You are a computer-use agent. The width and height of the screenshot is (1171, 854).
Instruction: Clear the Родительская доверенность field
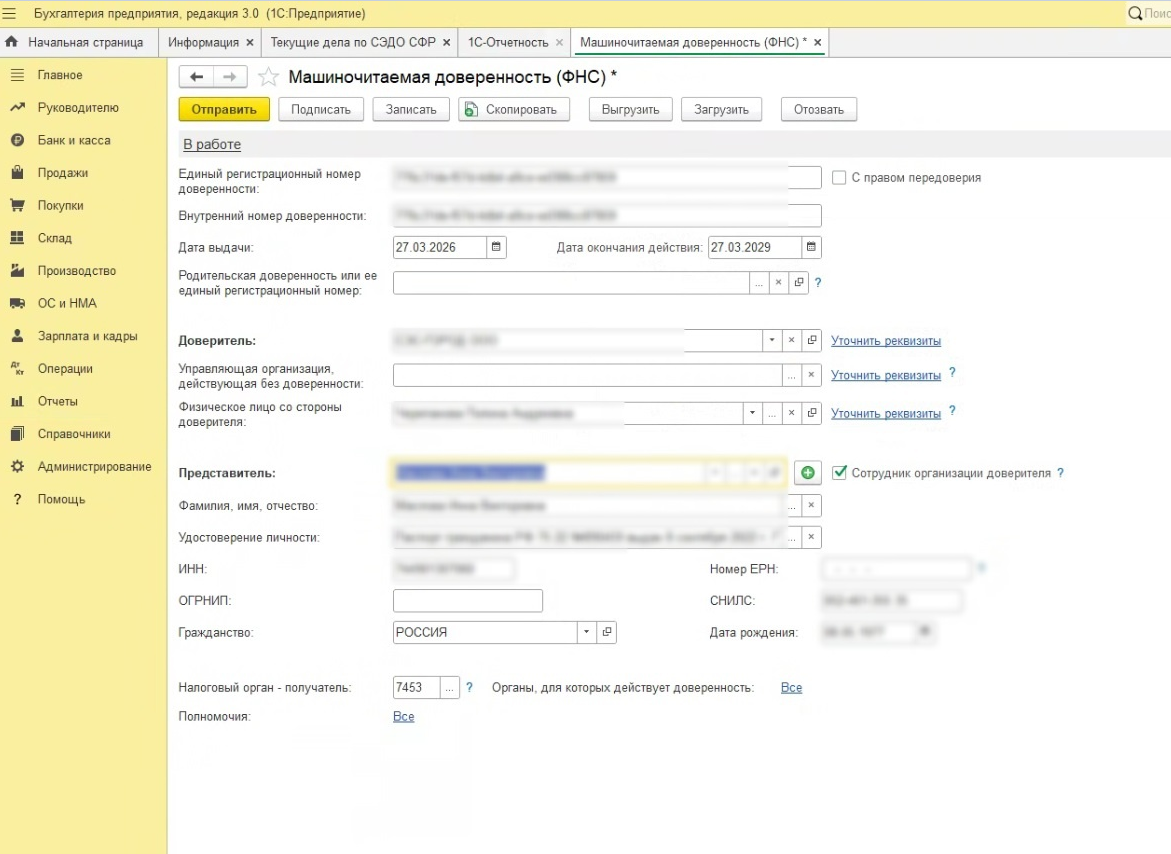coord(778,283)
